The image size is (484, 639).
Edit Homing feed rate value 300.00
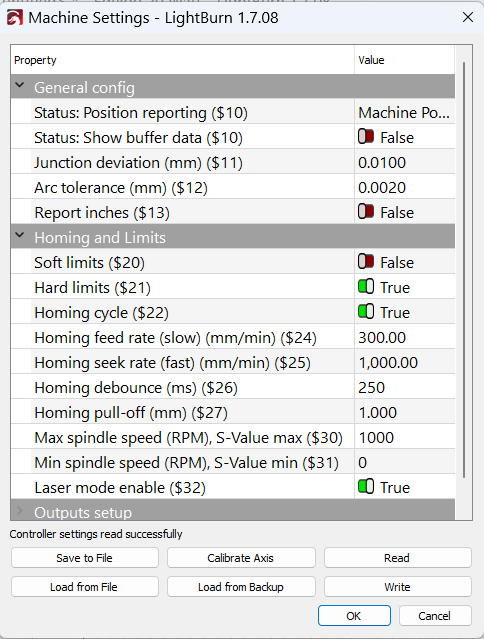(404, 337)
